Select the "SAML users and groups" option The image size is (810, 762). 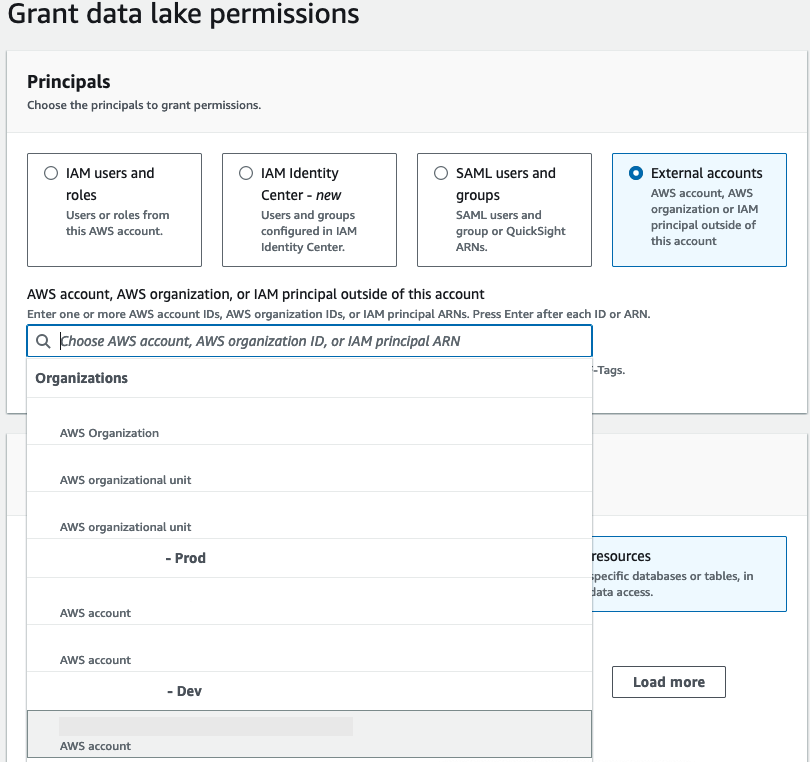(441, 172)
